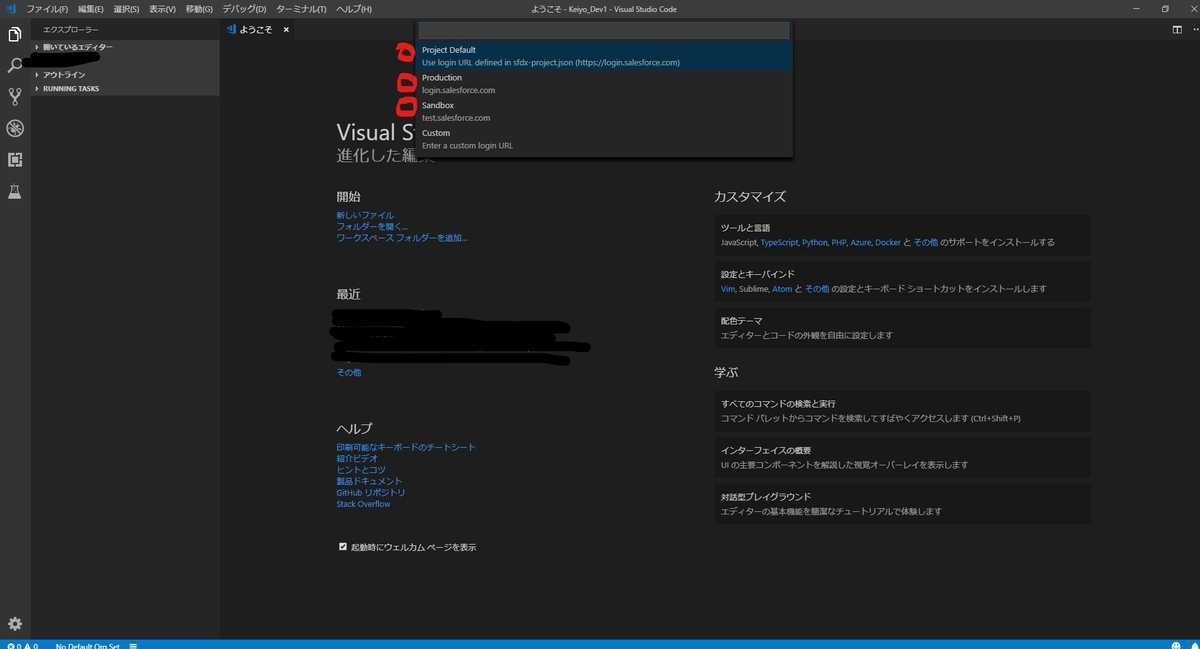The width and height of the screenshot is (1200, 649).
Task: Click PHP link in ツールと言語
Action: point(838,242)
